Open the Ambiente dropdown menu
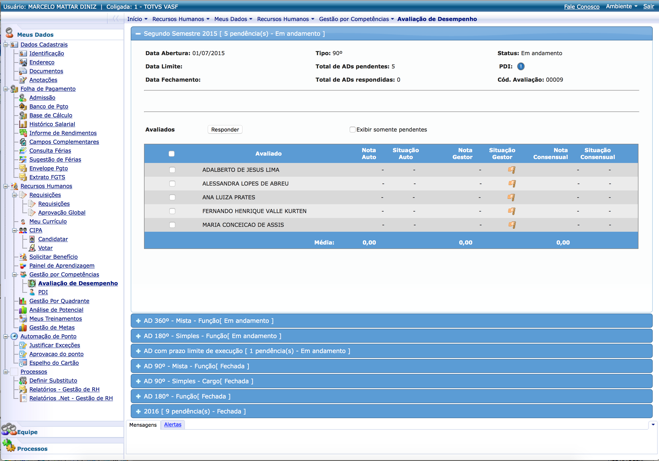Screen dimensions: 659x461 tap(621, 6)
